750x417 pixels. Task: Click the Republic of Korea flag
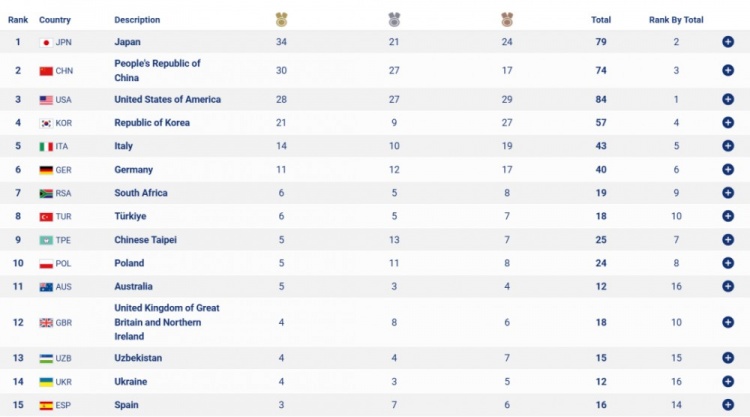coord(45,123)
